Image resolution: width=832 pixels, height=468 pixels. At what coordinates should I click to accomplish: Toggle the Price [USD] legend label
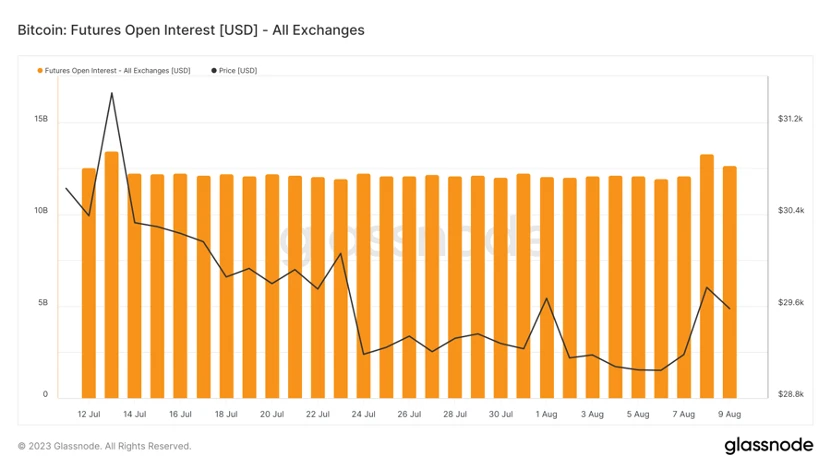coord(238,71)
